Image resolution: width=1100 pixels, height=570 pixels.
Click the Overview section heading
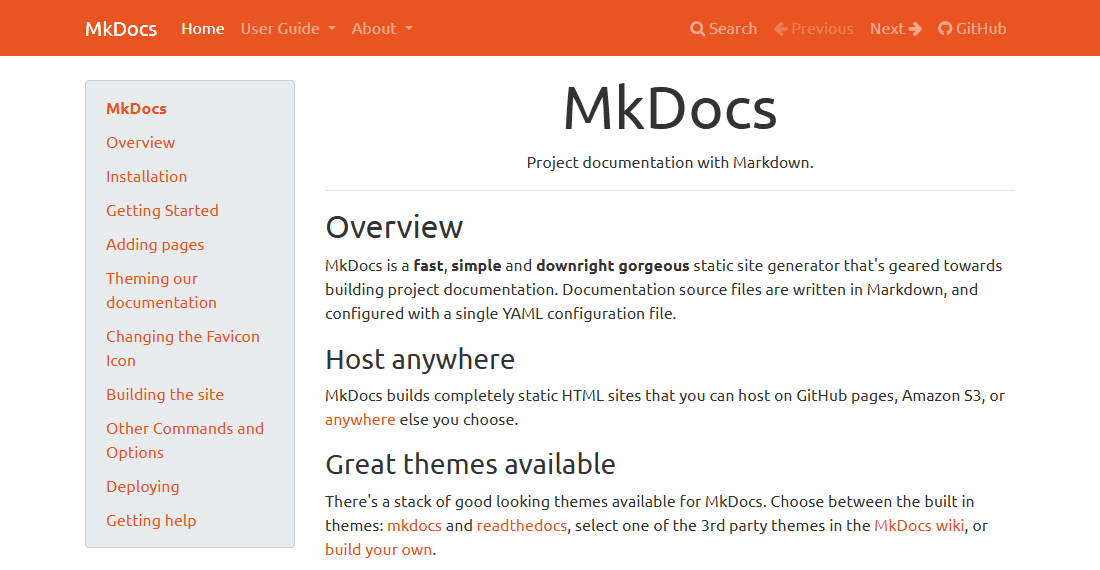click(x=394, y=227)
